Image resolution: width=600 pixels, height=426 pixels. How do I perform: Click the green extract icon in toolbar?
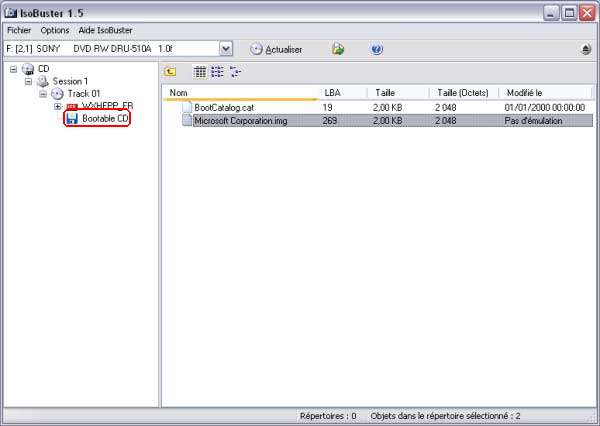(x=338, y=49)
